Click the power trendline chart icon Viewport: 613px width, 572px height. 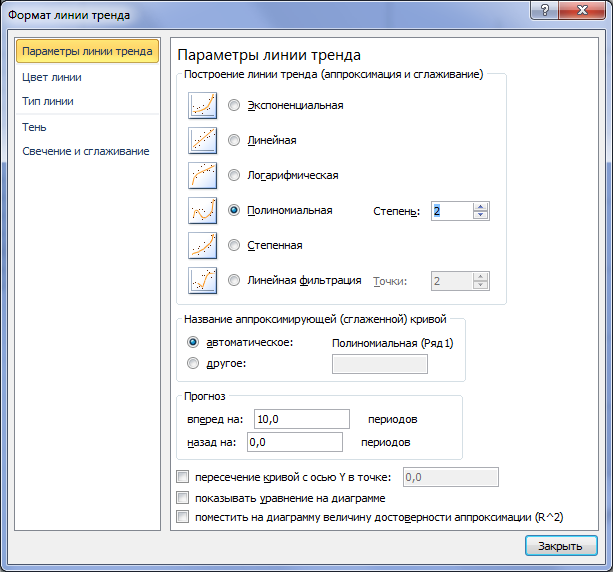[203, 246]
